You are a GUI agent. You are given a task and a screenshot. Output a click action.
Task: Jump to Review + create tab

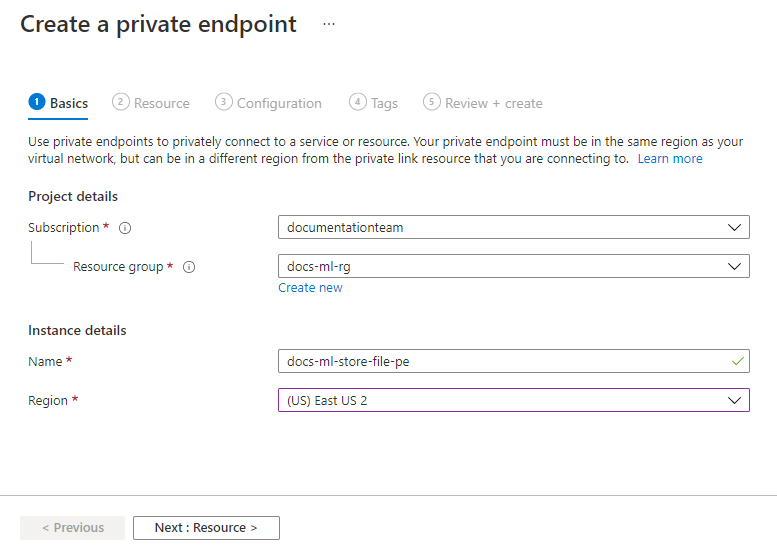point(494,103)
